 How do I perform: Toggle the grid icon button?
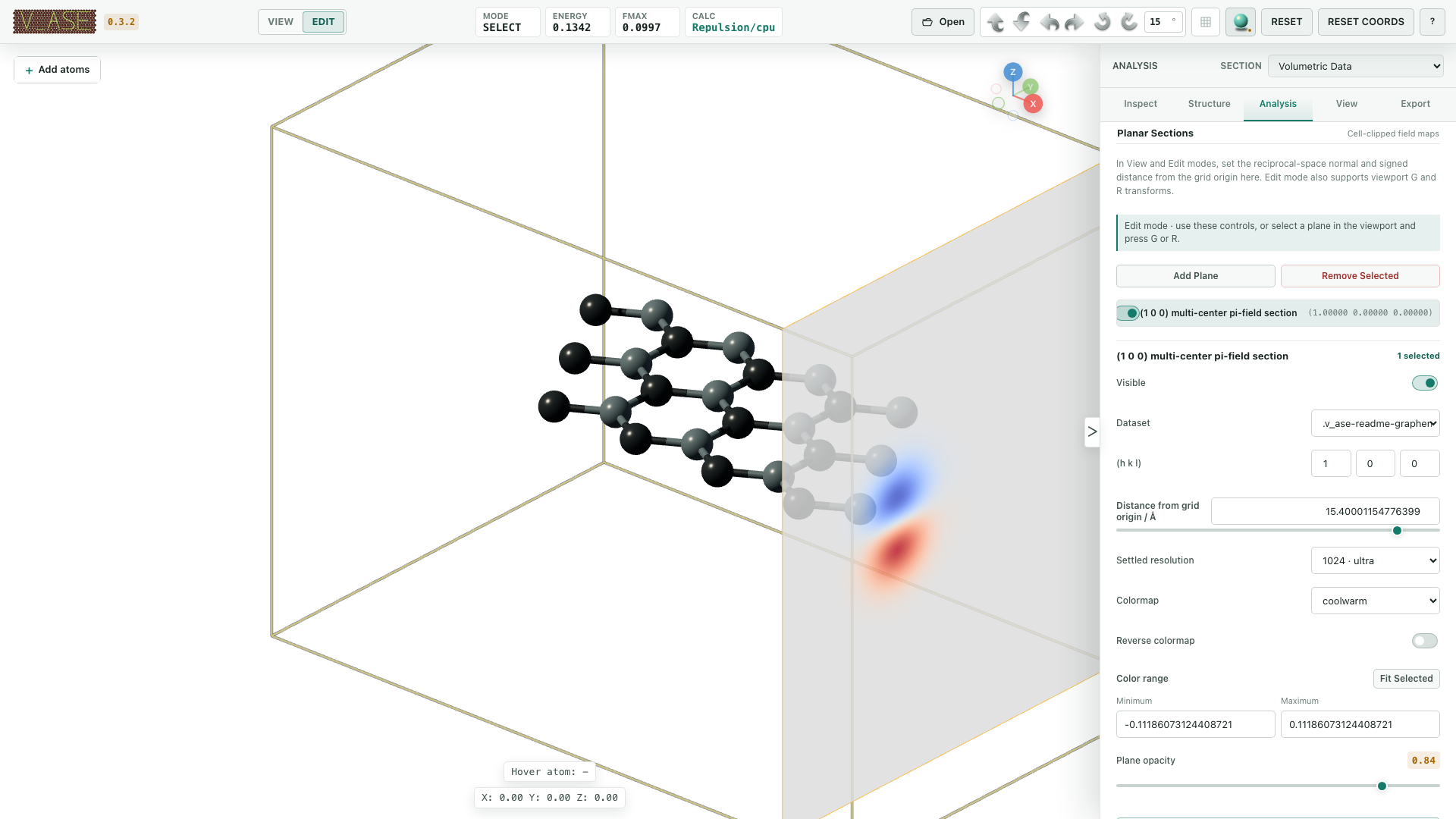[1206, 22]
